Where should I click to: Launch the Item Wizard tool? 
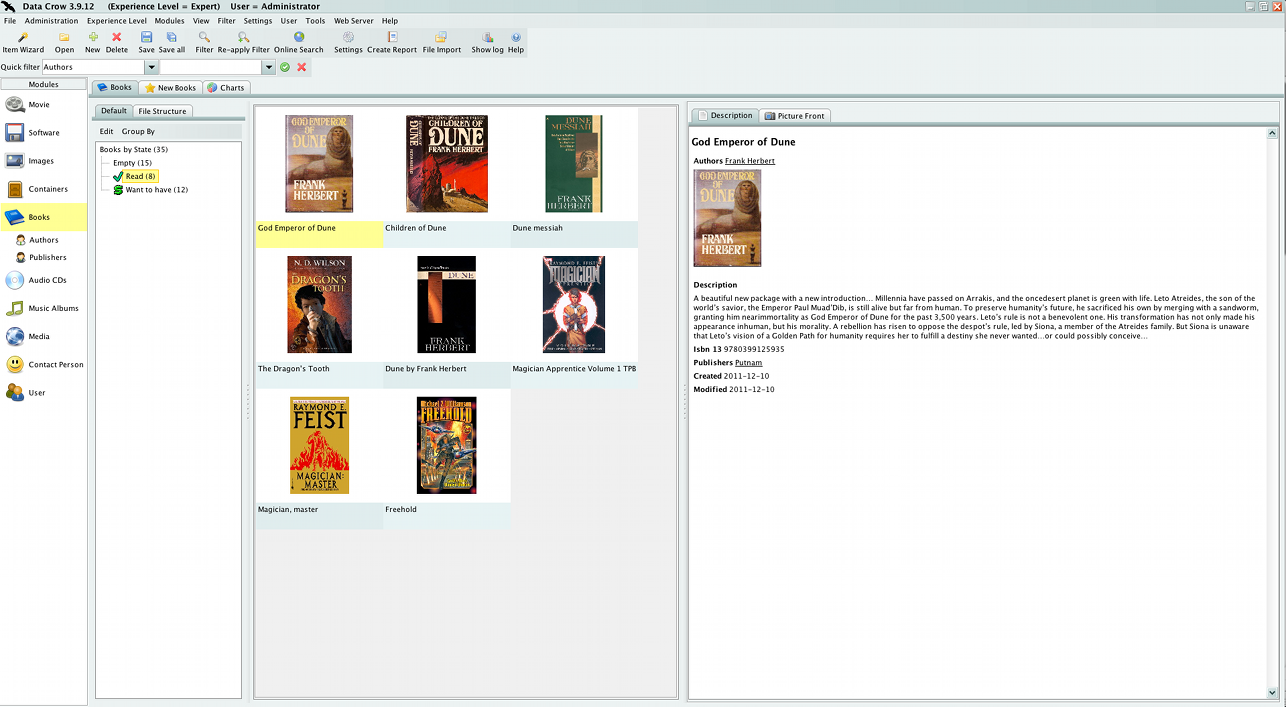tap(23, 42)
